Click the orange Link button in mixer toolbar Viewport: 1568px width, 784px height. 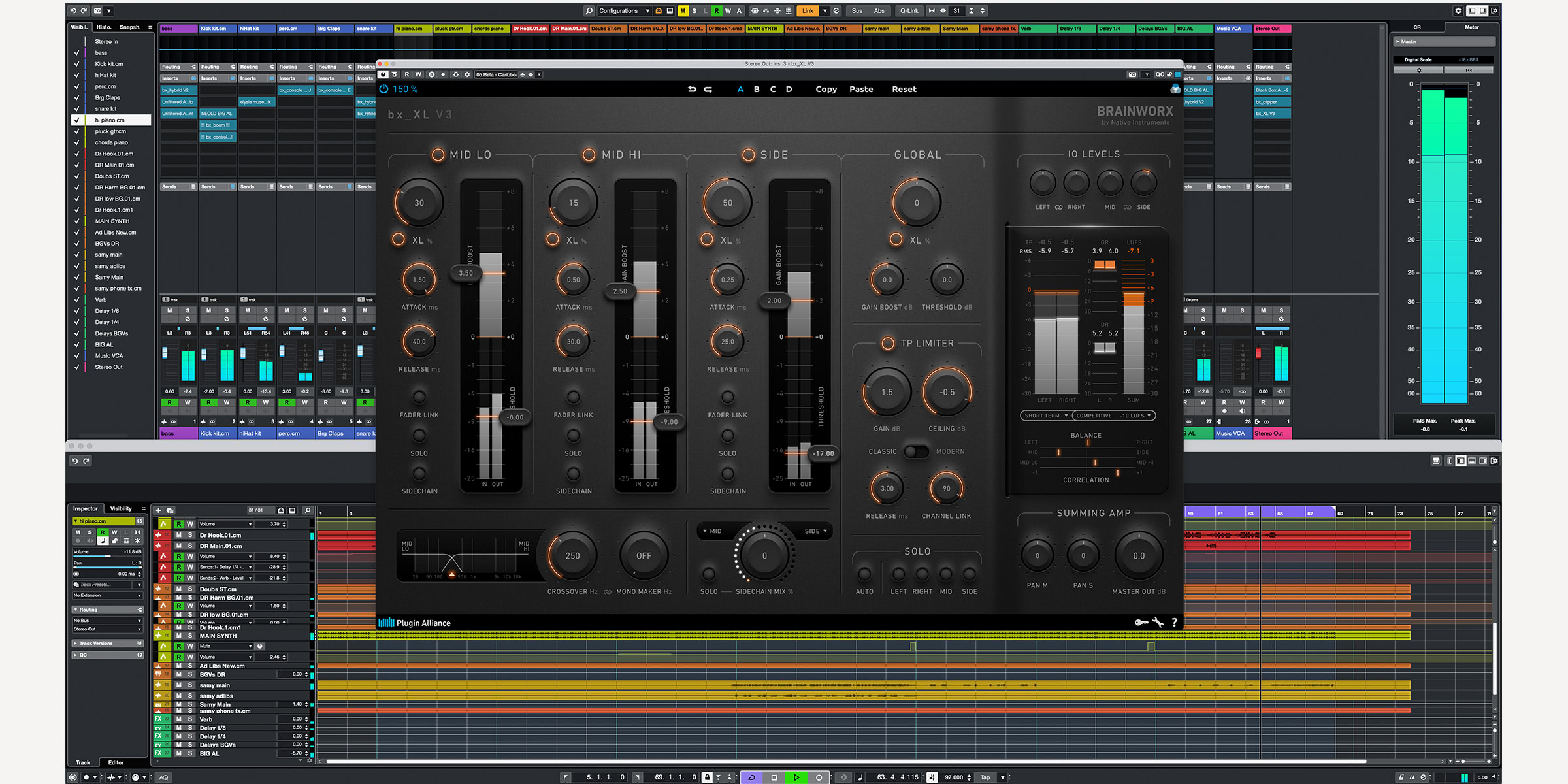click(x=808, y=11)
